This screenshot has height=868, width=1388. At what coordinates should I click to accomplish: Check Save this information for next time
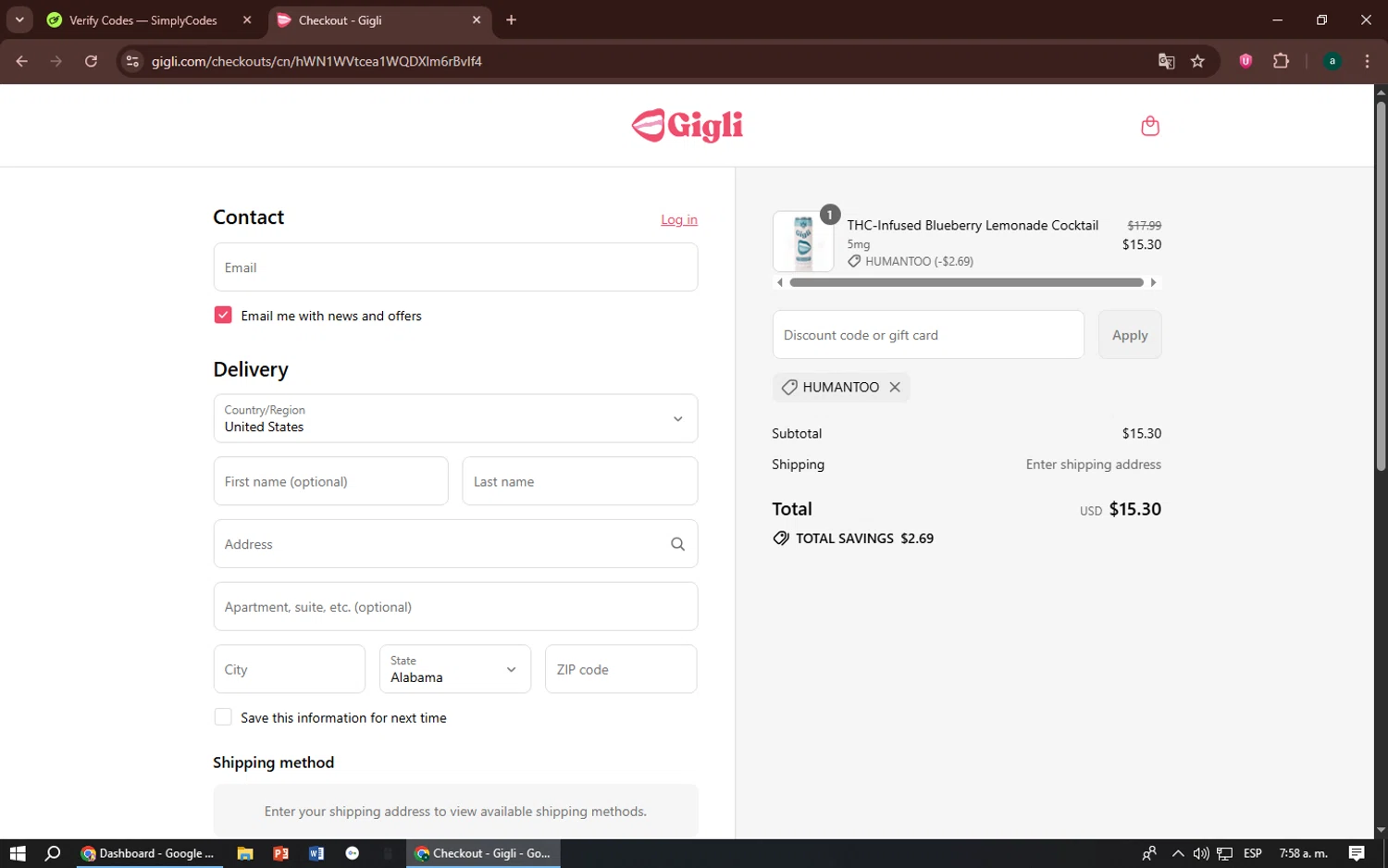tap(223, 717)
